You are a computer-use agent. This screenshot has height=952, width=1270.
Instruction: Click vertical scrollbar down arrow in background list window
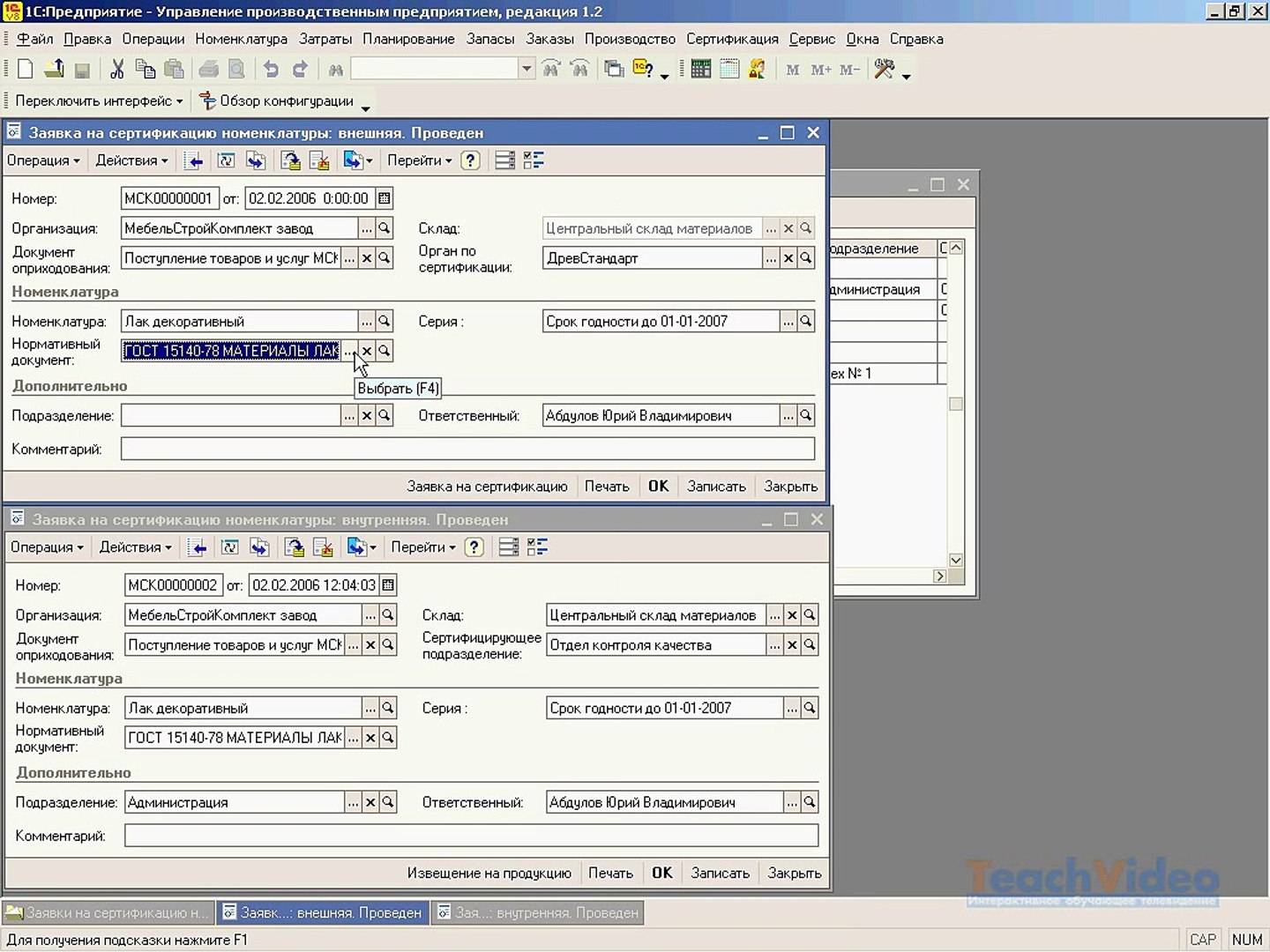[x=955, y=561]
